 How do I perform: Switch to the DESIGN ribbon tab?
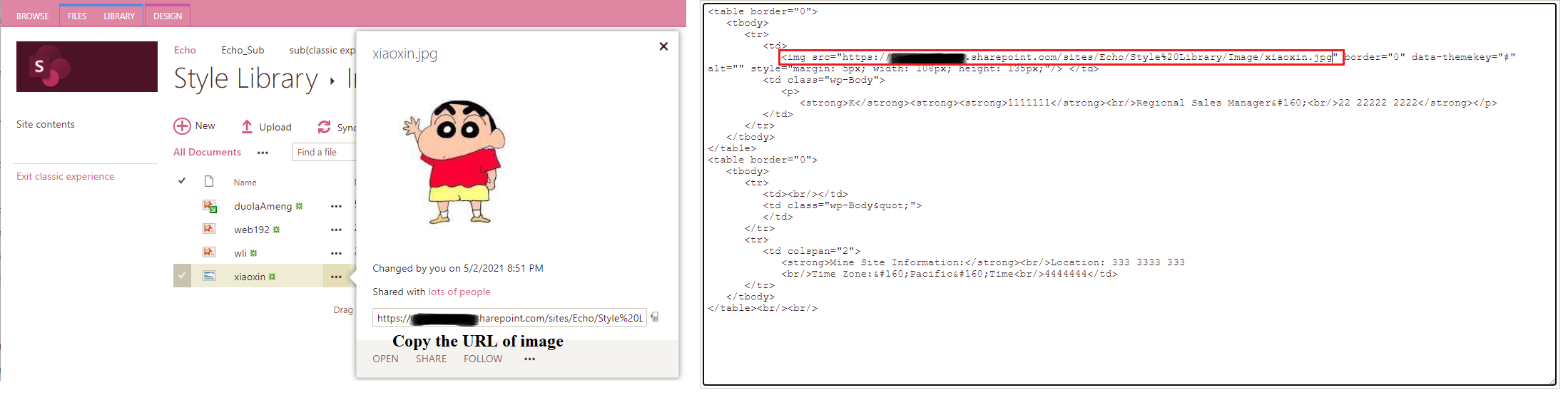click(x=168, y=16)
